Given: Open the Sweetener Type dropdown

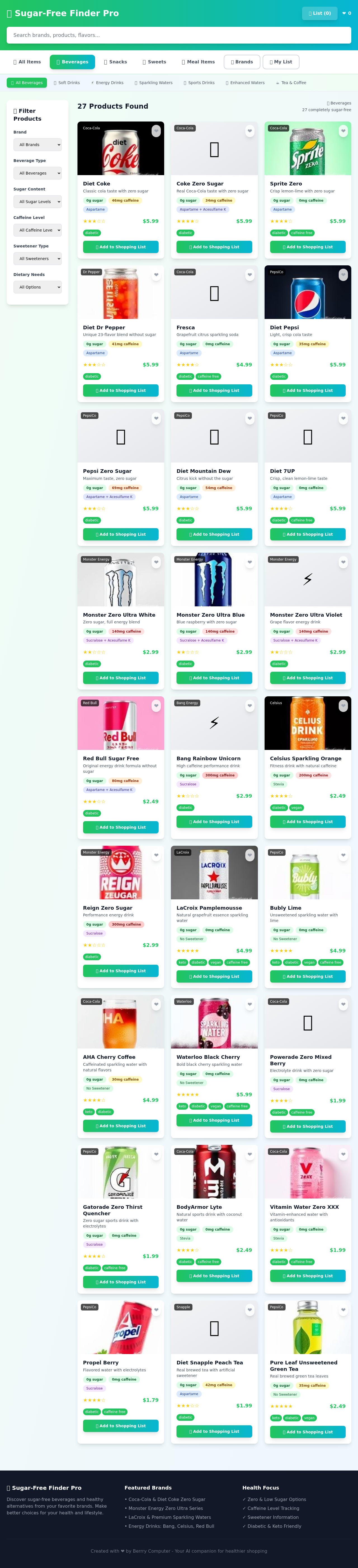Looking at the screenshot, I should click(x=37, y=259).
